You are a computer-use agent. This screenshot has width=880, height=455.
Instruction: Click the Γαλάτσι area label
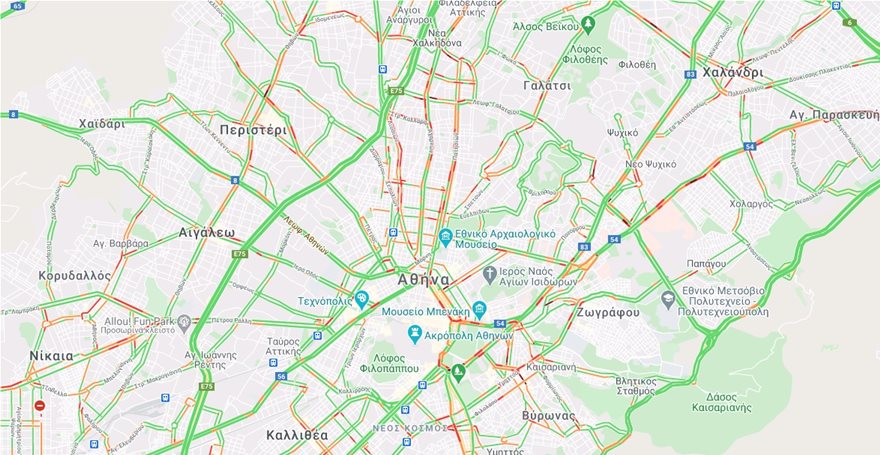547,86
